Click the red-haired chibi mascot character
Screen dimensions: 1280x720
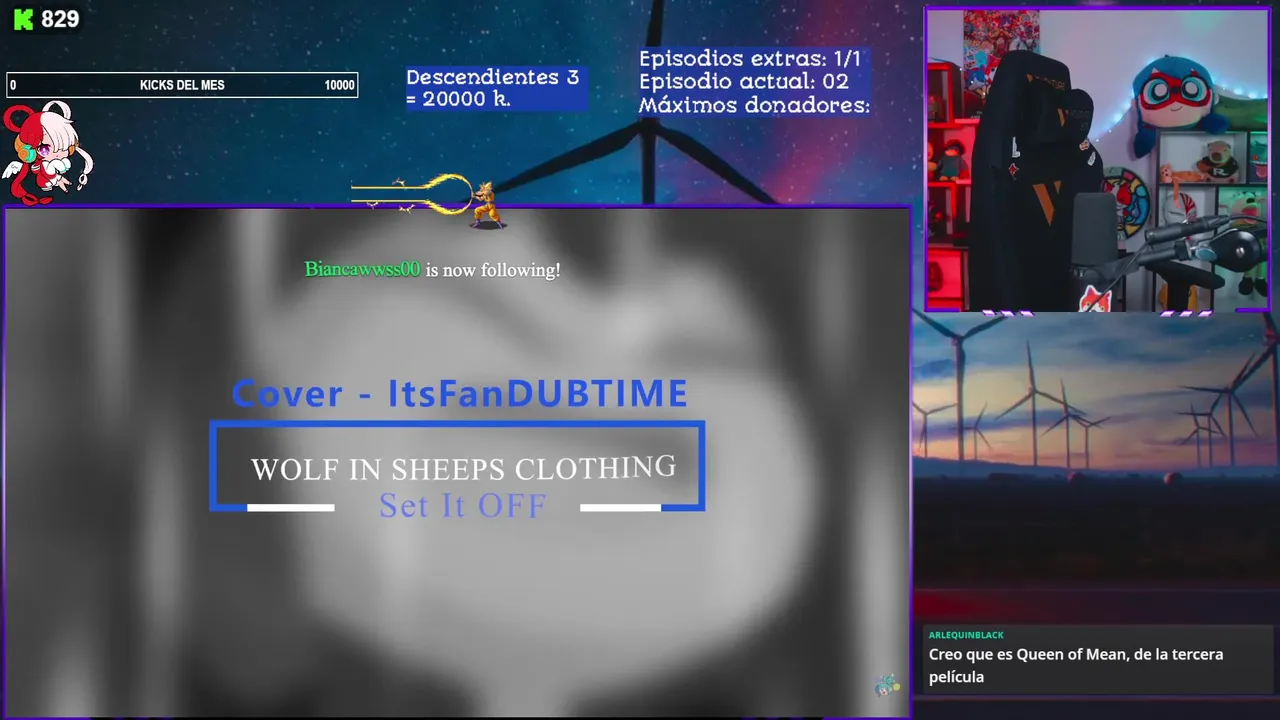click(x=46, y=152)
